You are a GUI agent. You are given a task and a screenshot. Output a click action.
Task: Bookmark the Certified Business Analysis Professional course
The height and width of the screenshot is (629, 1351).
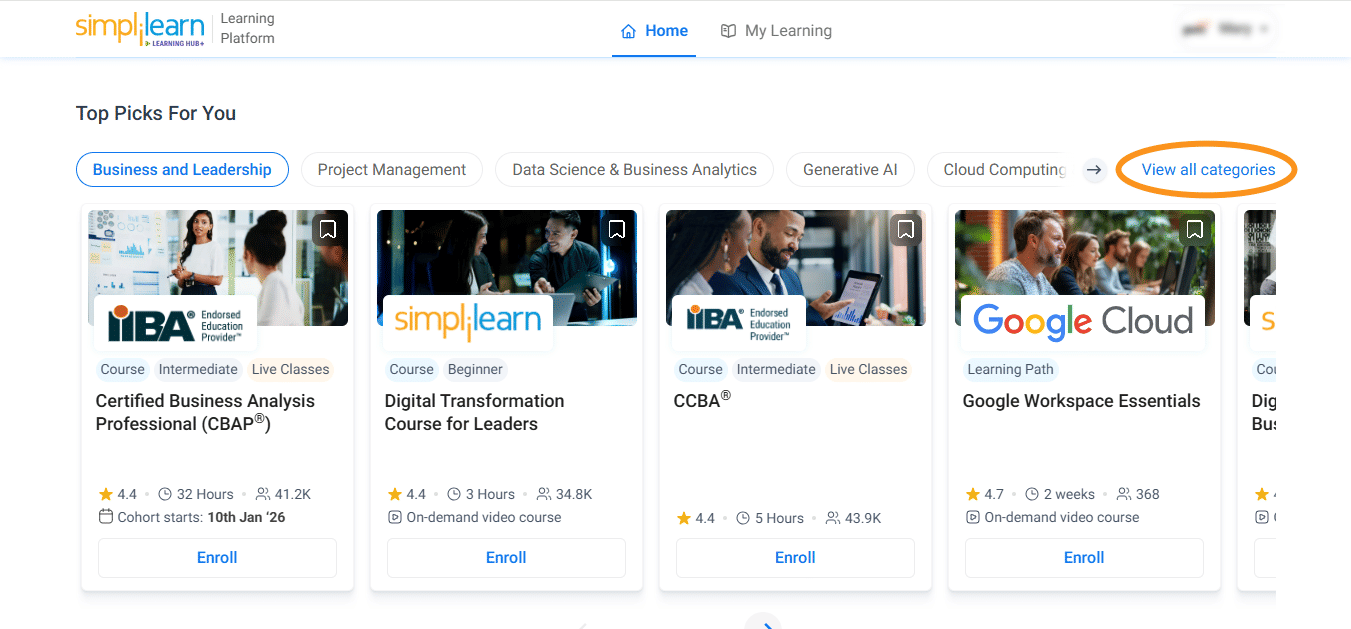point(328,230)
